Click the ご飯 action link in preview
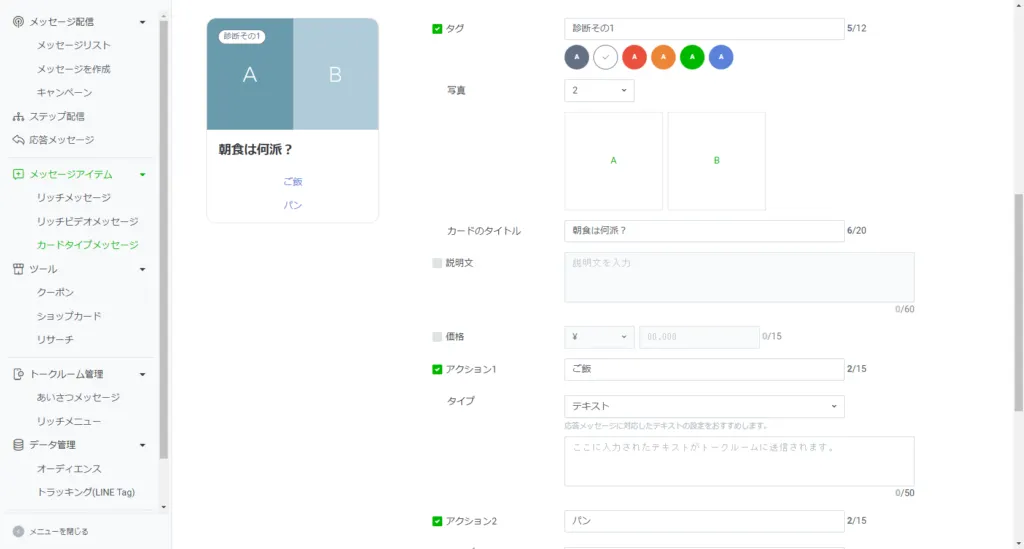This screenshot has width=1024, height=549. tap(292, 181)
